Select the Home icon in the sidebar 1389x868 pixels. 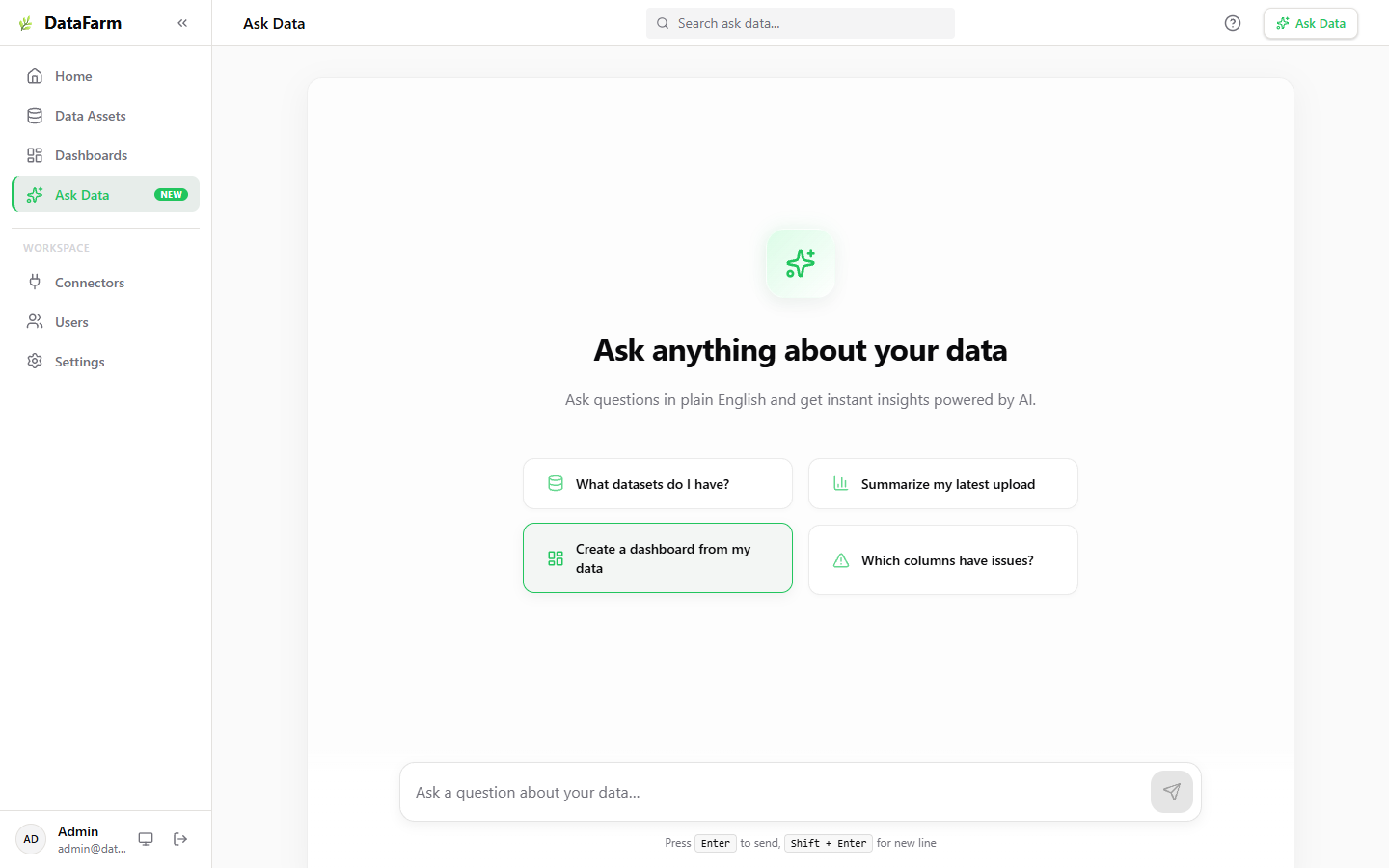tap(34, 75)
